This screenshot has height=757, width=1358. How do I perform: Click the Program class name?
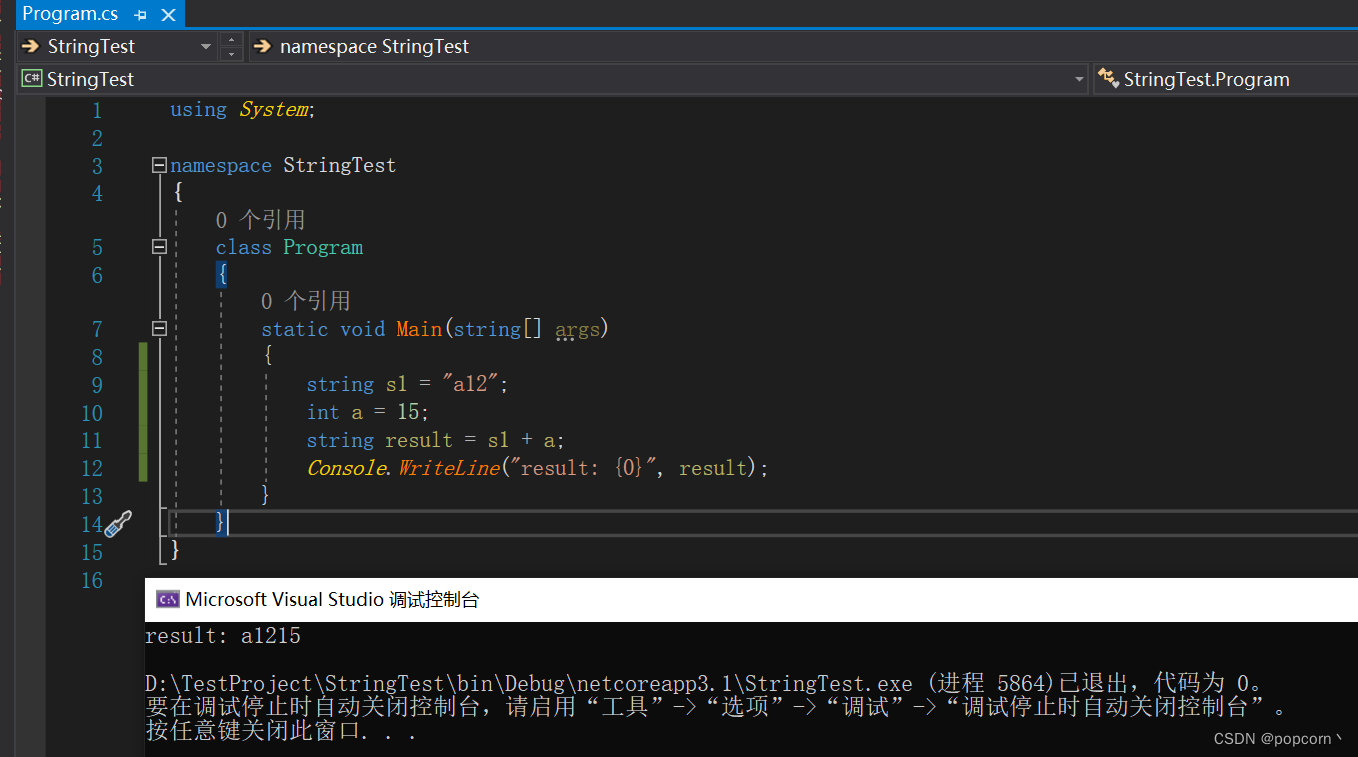(323, 247)
